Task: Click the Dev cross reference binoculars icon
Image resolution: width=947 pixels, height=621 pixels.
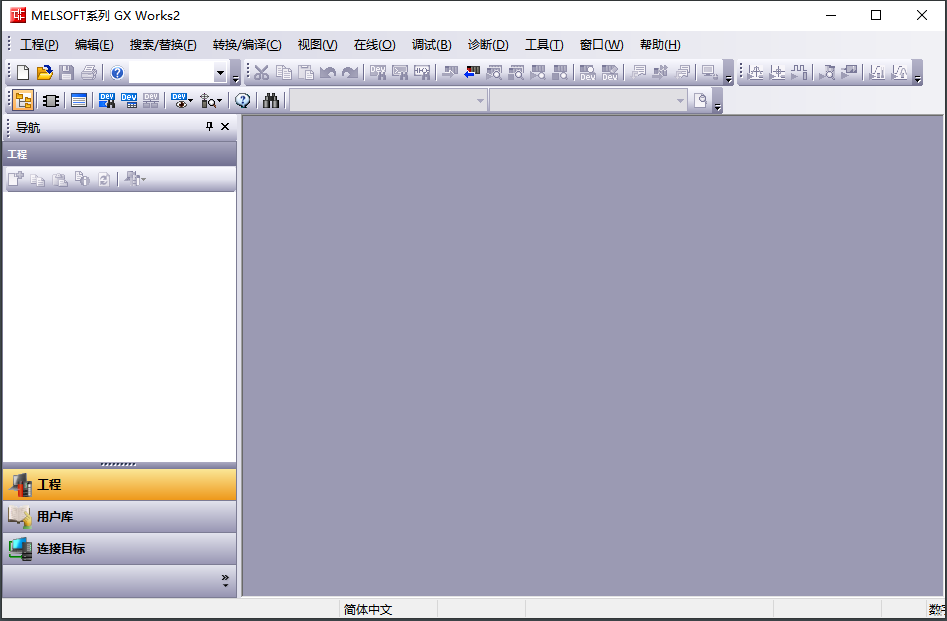Action: point(107,101)
